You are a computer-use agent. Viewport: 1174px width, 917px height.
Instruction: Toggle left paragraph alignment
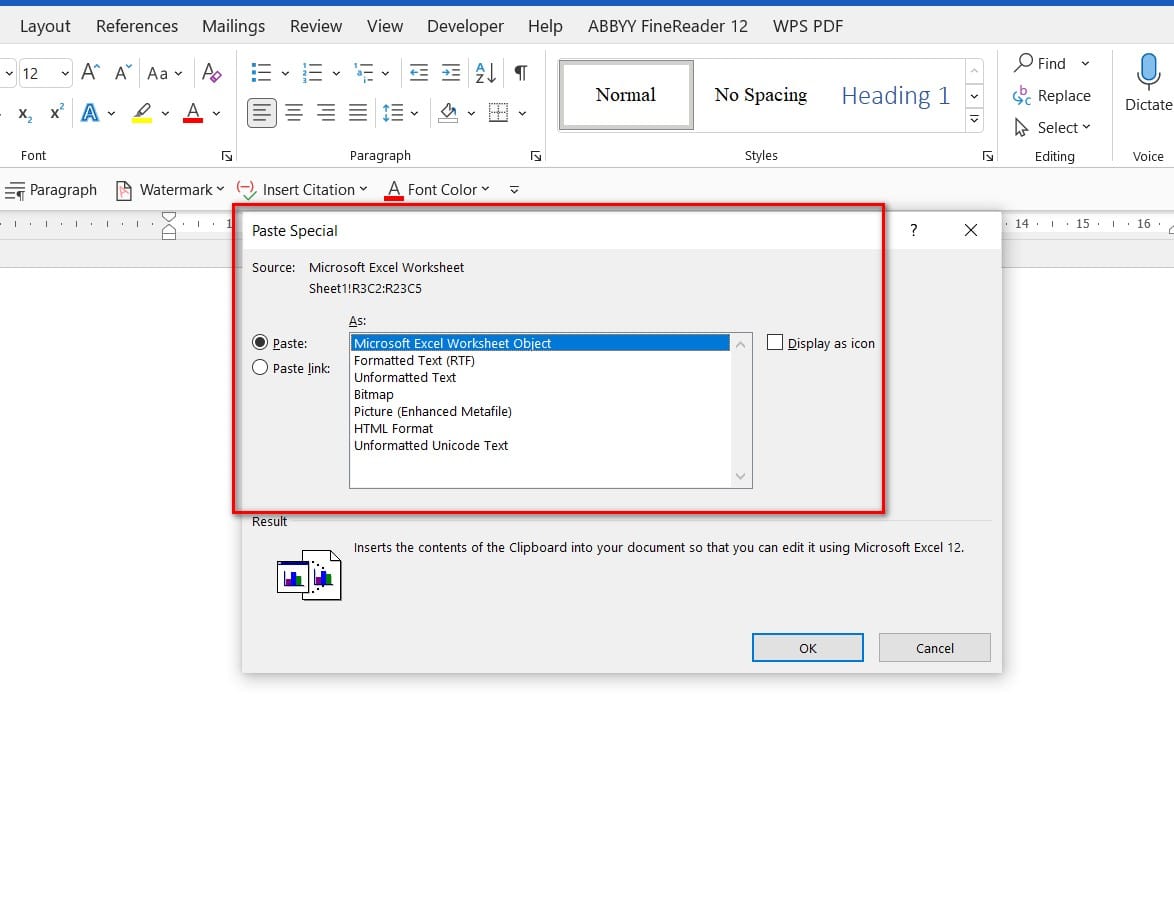point(262,113)
